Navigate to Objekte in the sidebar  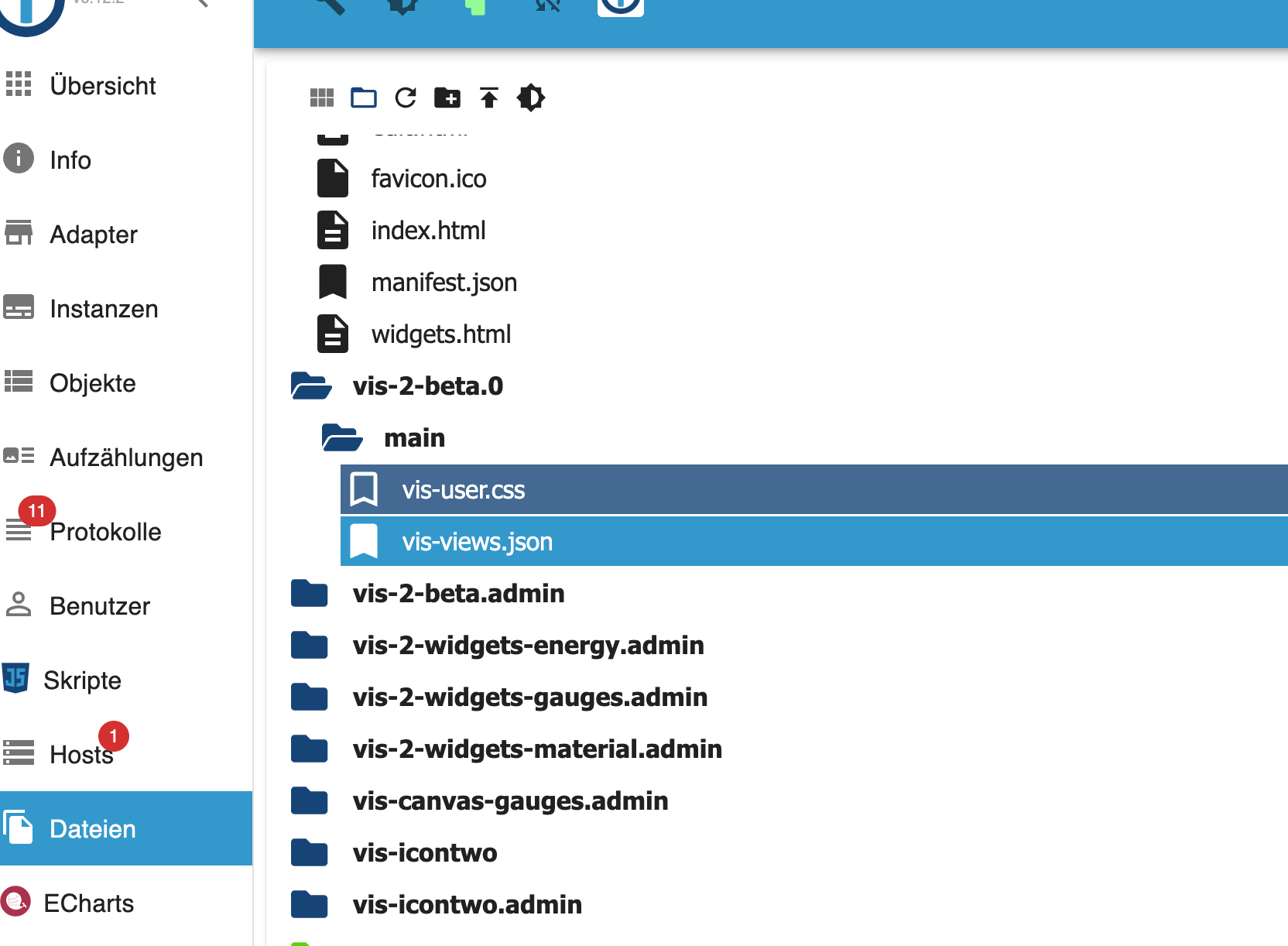[x=126, y=382]
